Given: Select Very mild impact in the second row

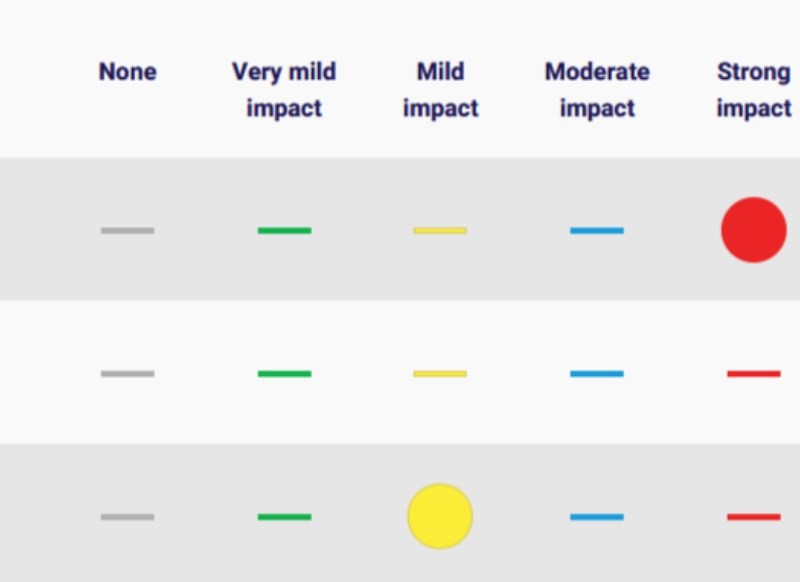Looking at the screenshot, I should coord(284,374).
